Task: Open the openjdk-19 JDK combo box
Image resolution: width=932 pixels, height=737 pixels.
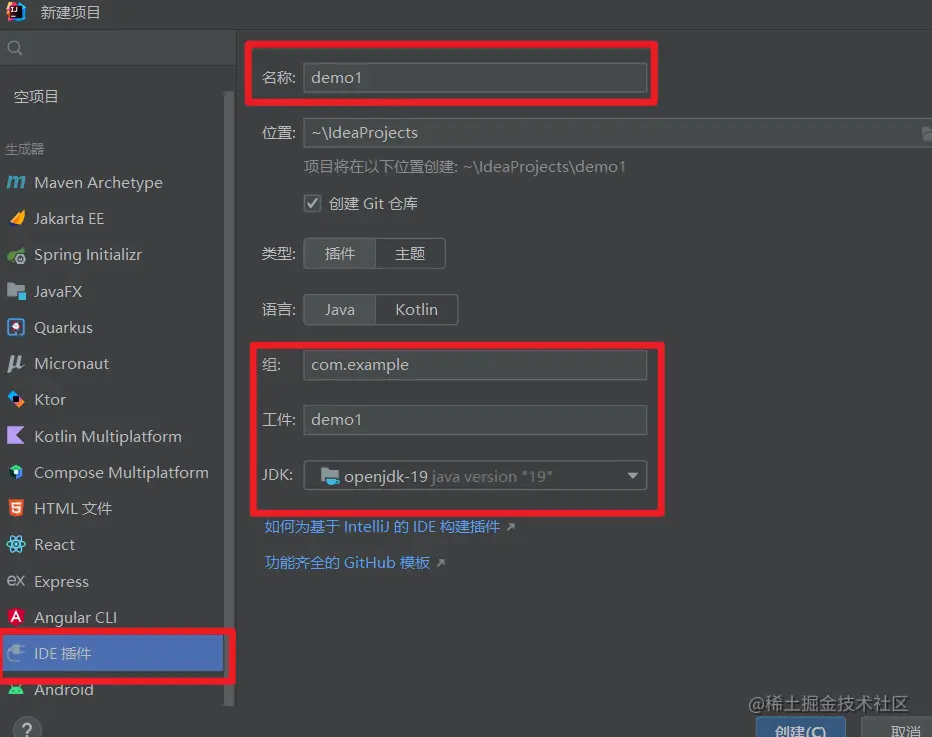Action: [x=475, y=475]
